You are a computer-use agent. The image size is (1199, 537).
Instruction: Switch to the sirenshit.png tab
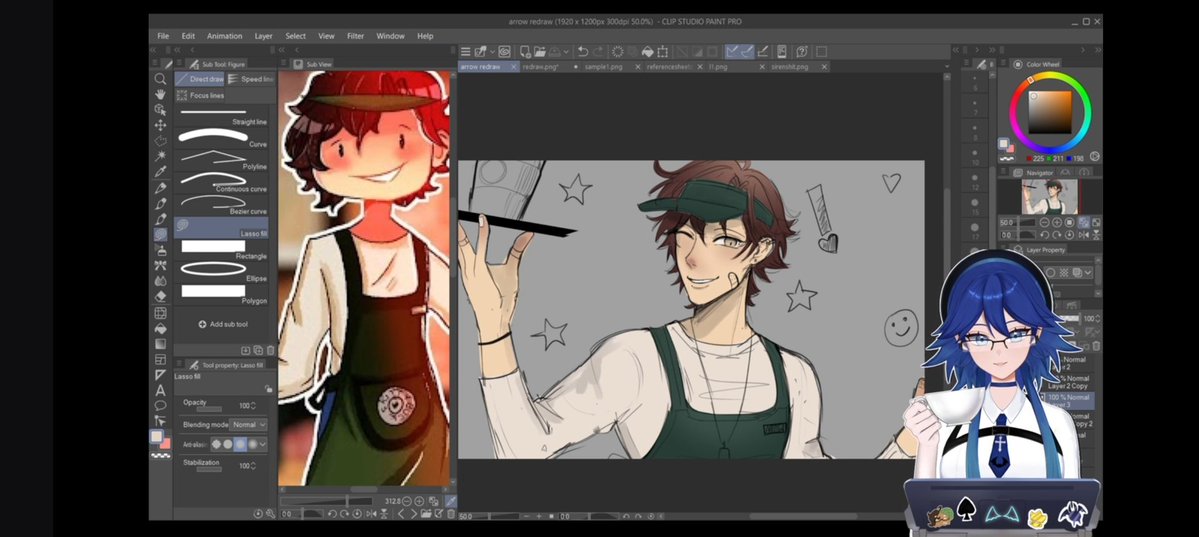790,67
